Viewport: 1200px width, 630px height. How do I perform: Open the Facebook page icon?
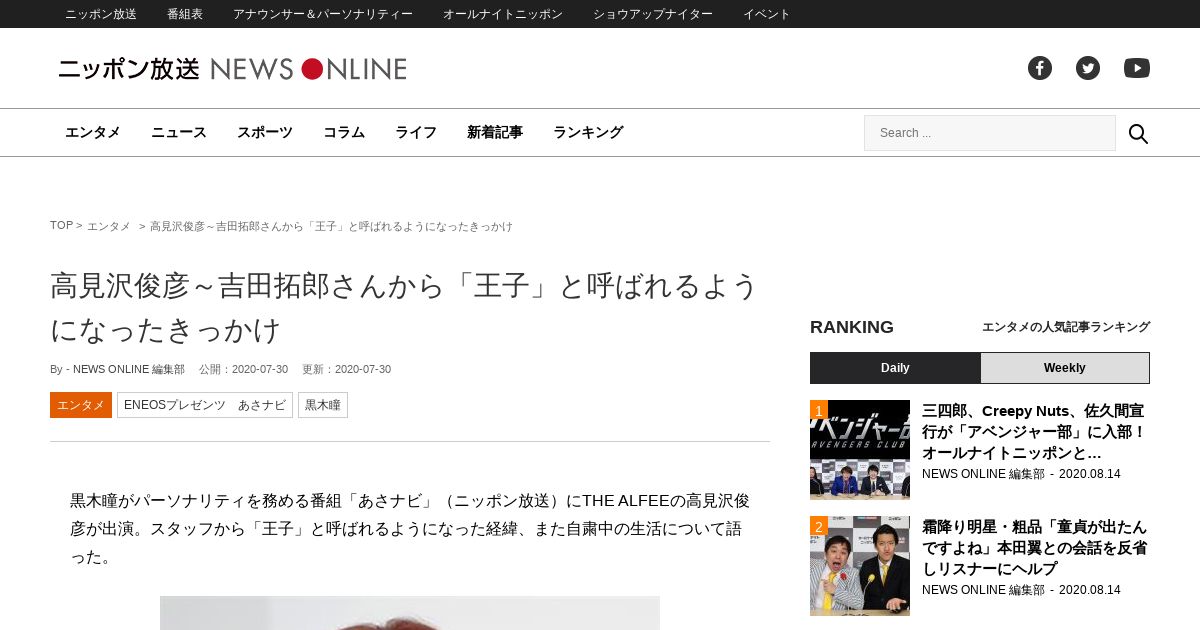tap(1040, 68)
